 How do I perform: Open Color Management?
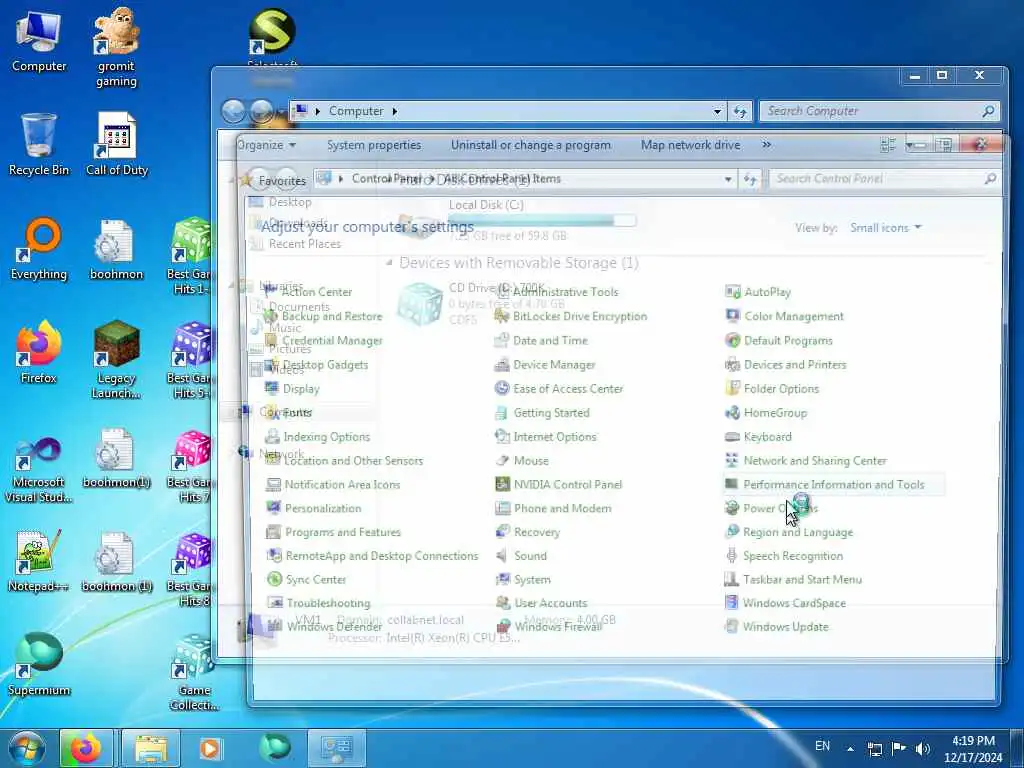784,316
